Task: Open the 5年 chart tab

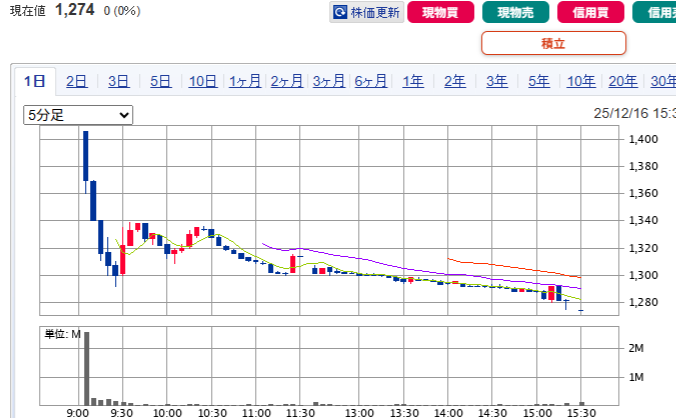Action: click(x=539, y=82)
